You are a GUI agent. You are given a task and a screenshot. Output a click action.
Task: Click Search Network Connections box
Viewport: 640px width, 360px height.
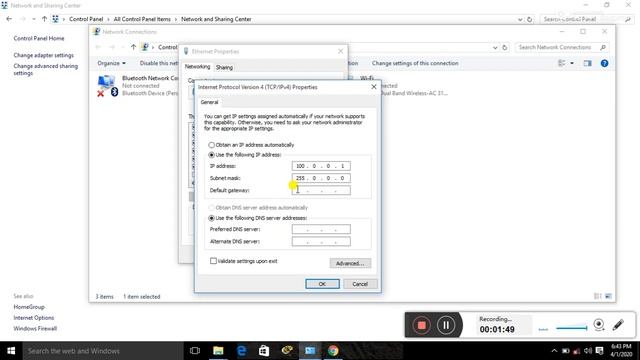[x=561, y=47]
